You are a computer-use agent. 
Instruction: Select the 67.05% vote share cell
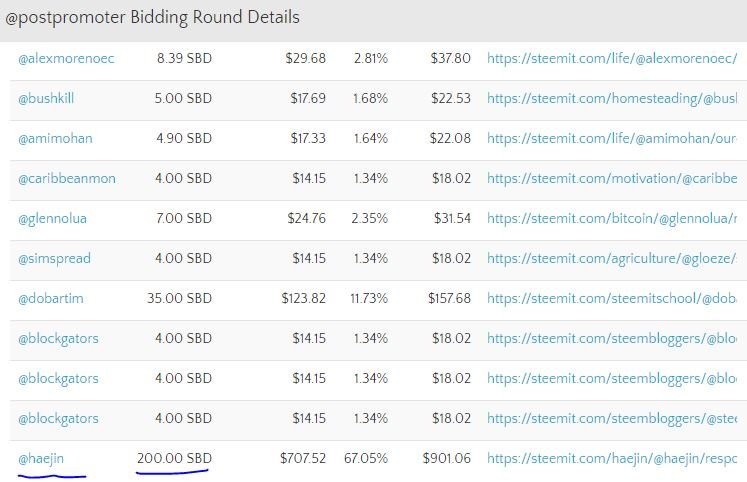(366, 458)
